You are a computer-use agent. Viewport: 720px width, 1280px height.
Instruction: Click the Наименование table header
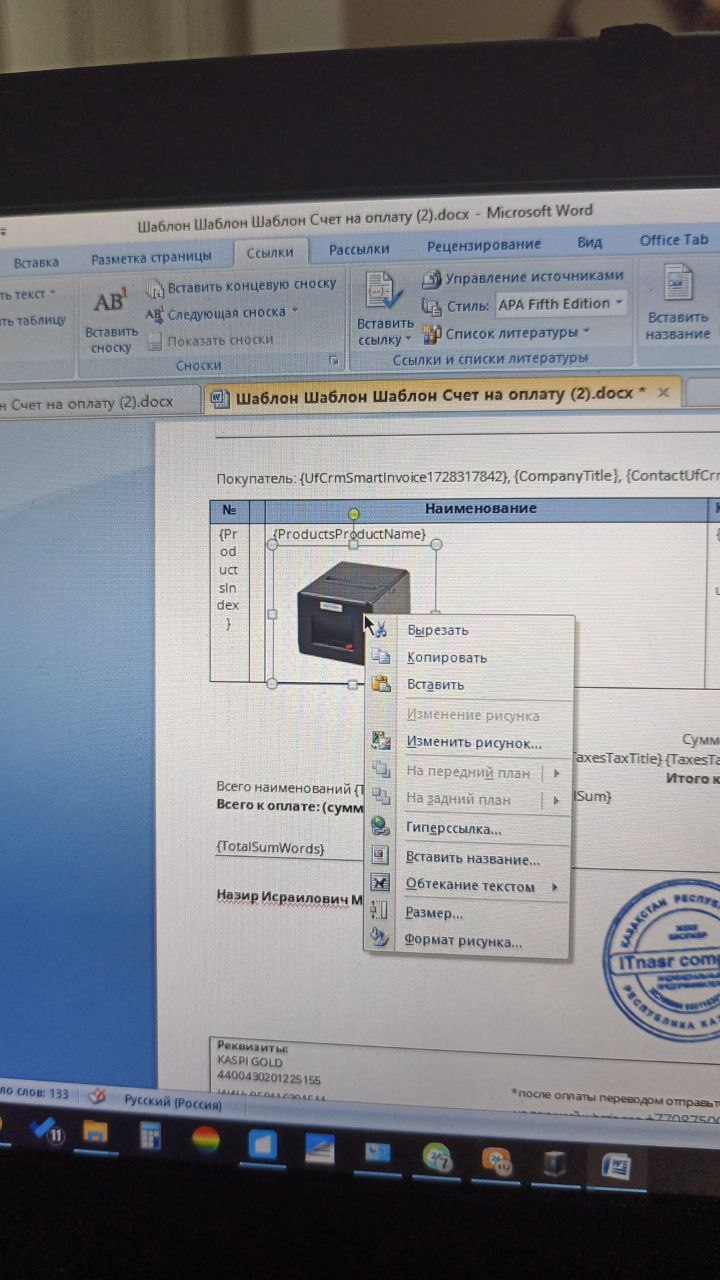(x=481, y=508)
